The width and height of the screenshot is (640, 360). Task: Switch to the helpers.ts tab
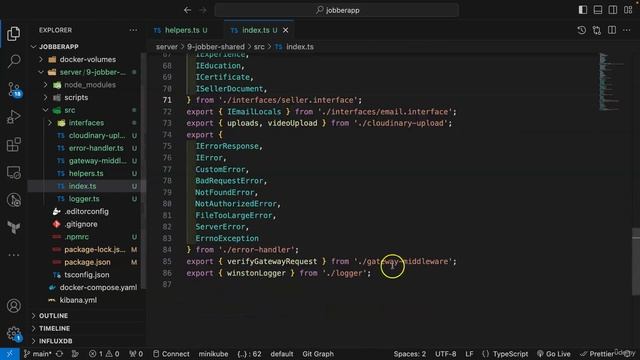[x=181, y=30]
